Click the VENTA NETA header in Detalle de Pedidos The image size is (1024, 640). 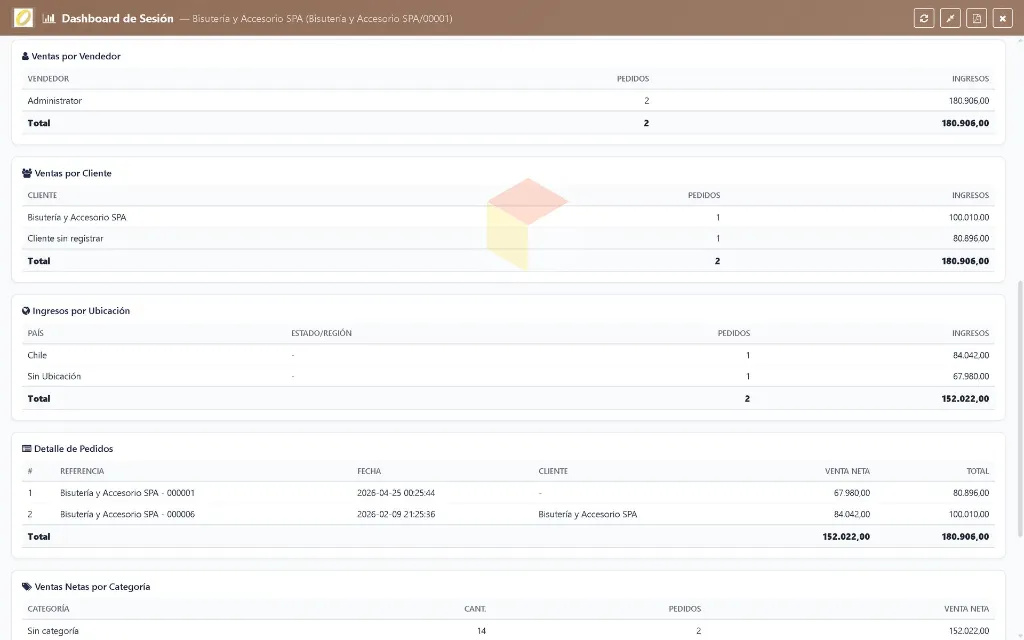847,471
